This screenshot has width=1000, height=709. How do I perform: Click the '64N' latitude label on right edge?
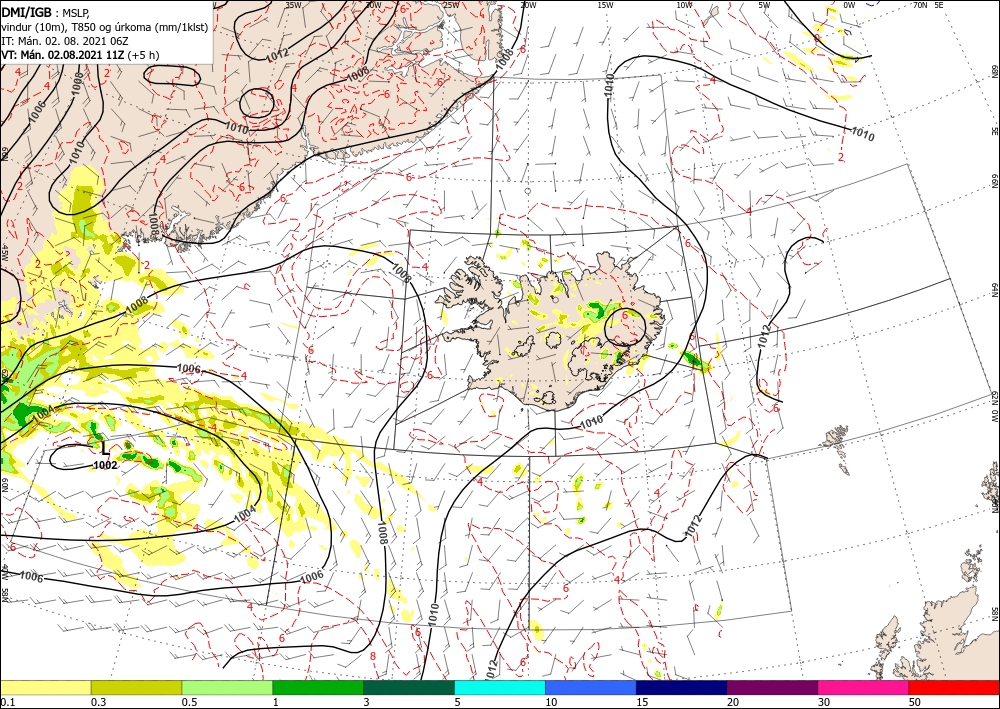pos(994,289)
